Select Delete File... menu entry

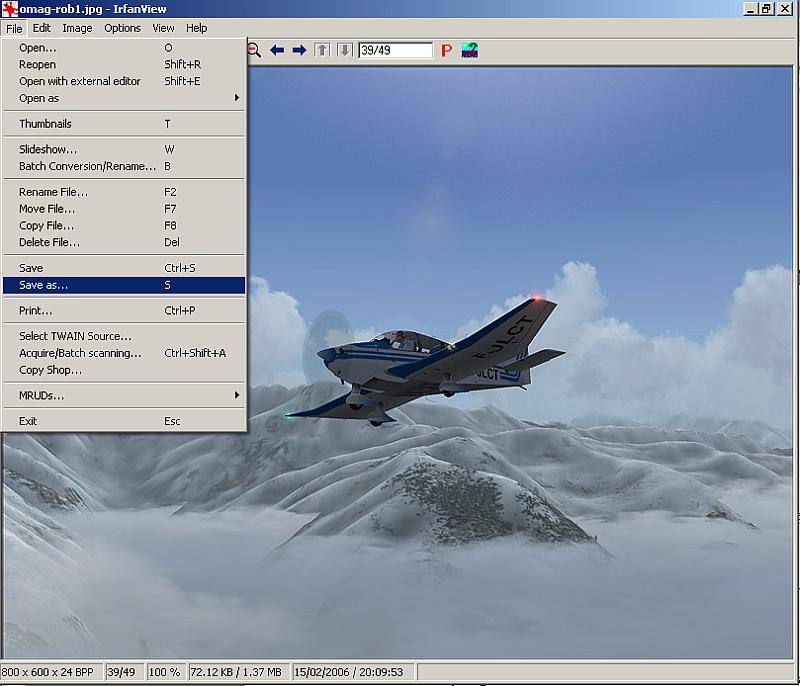point(50,242)
